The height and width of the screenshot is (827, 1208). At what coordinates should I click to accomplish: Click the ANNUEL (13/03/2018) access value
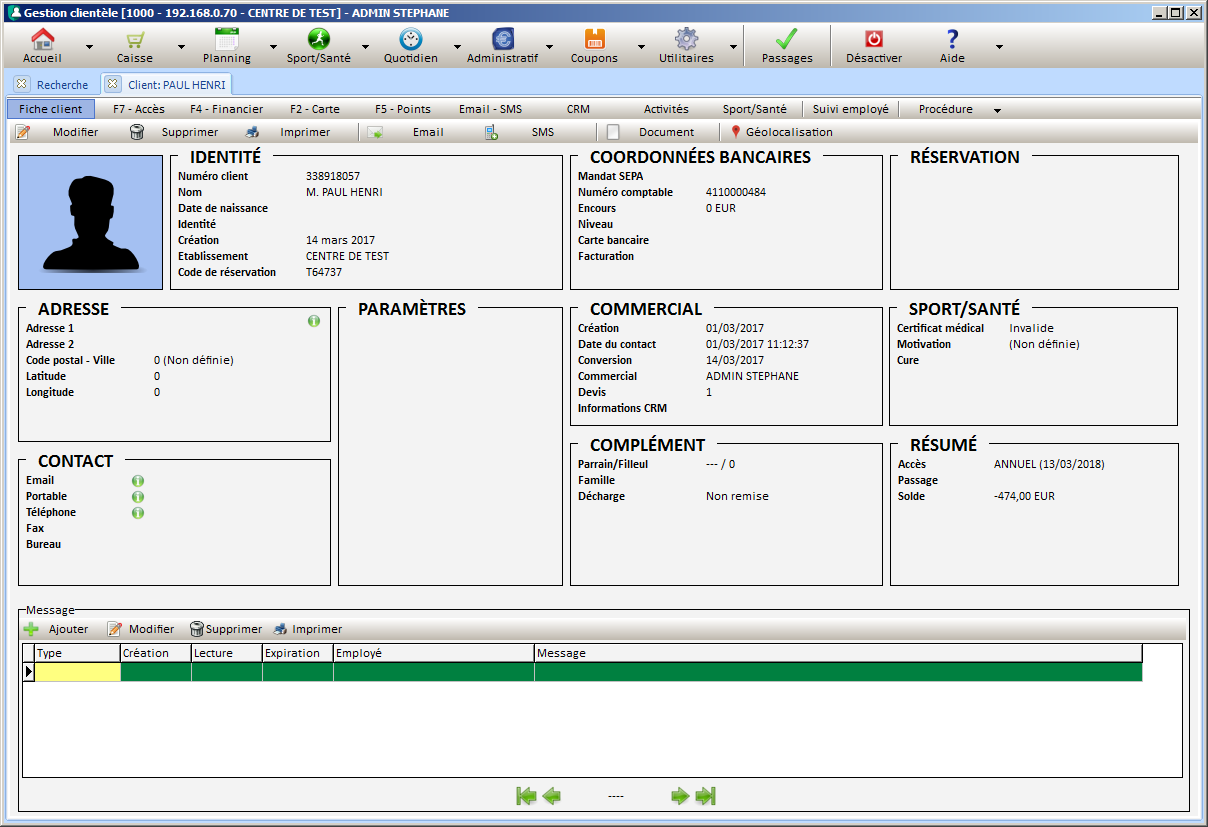(1049, 464)
